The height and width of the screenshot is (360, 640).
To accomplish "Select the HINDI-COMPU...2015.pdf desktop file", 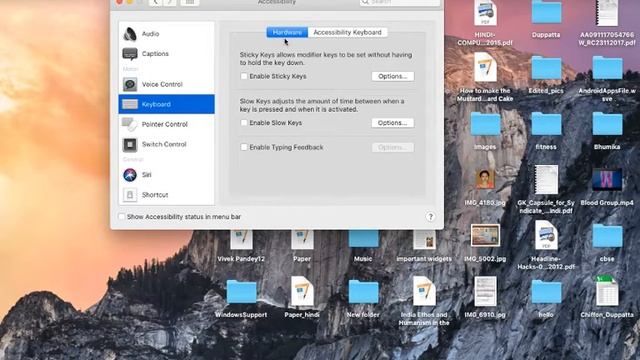I will click(x=485, y=13).
